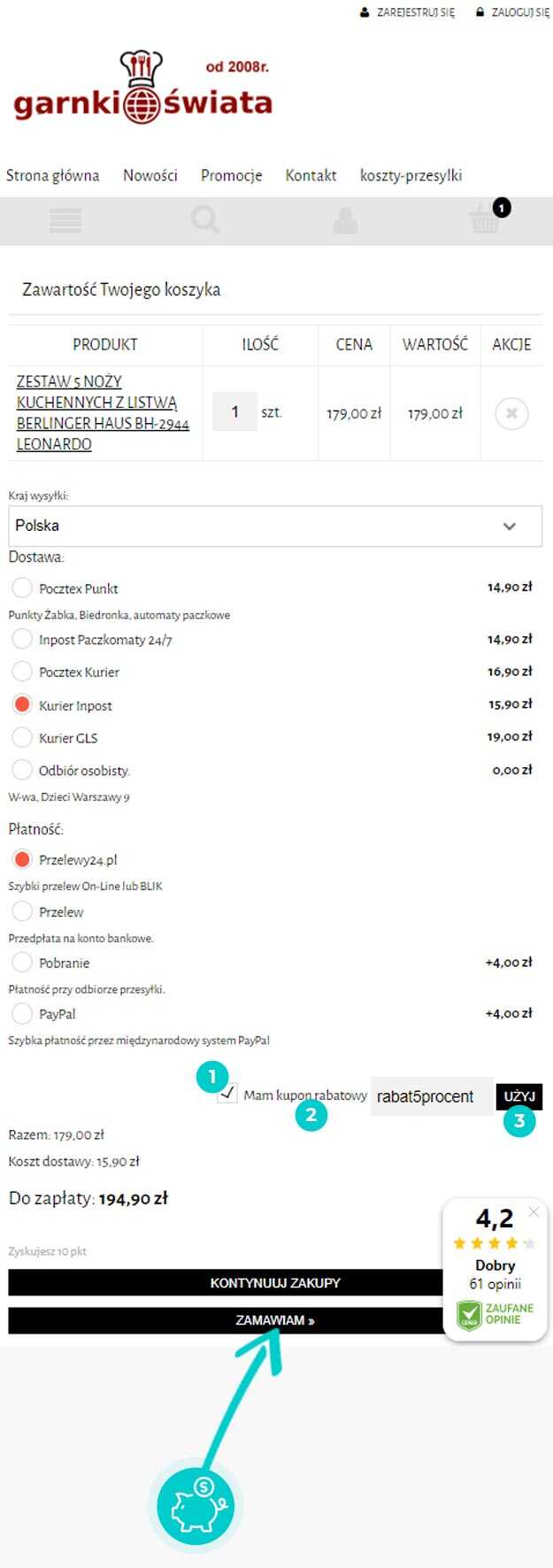Open the magnifier search icon

205,219
